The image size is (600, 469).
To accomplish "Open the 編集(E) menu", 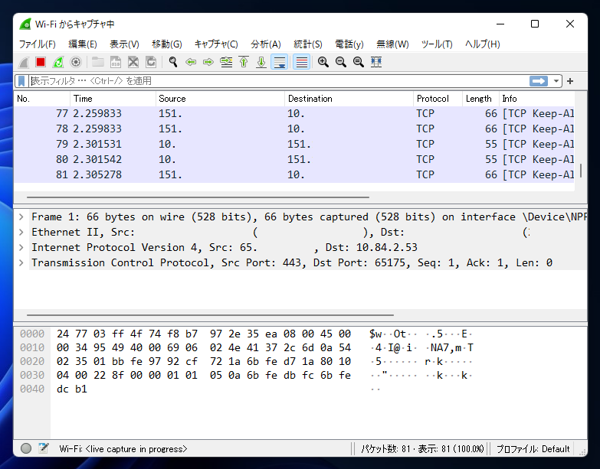I will click(83, 44).
